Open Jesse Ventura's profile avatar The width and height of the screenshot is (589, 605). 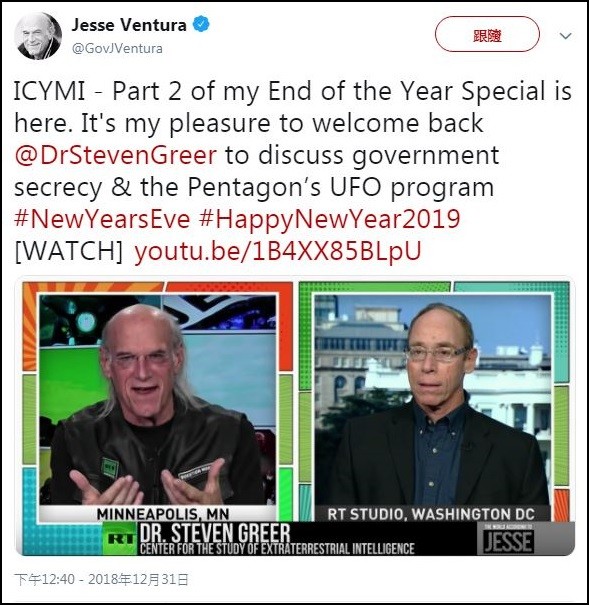38,36
